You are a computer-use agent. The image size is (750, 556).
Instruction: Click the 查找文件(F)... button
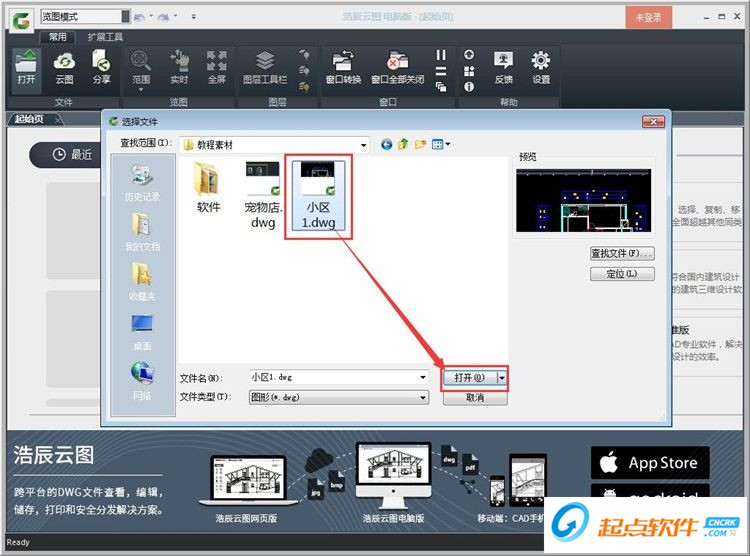(622, 254)
